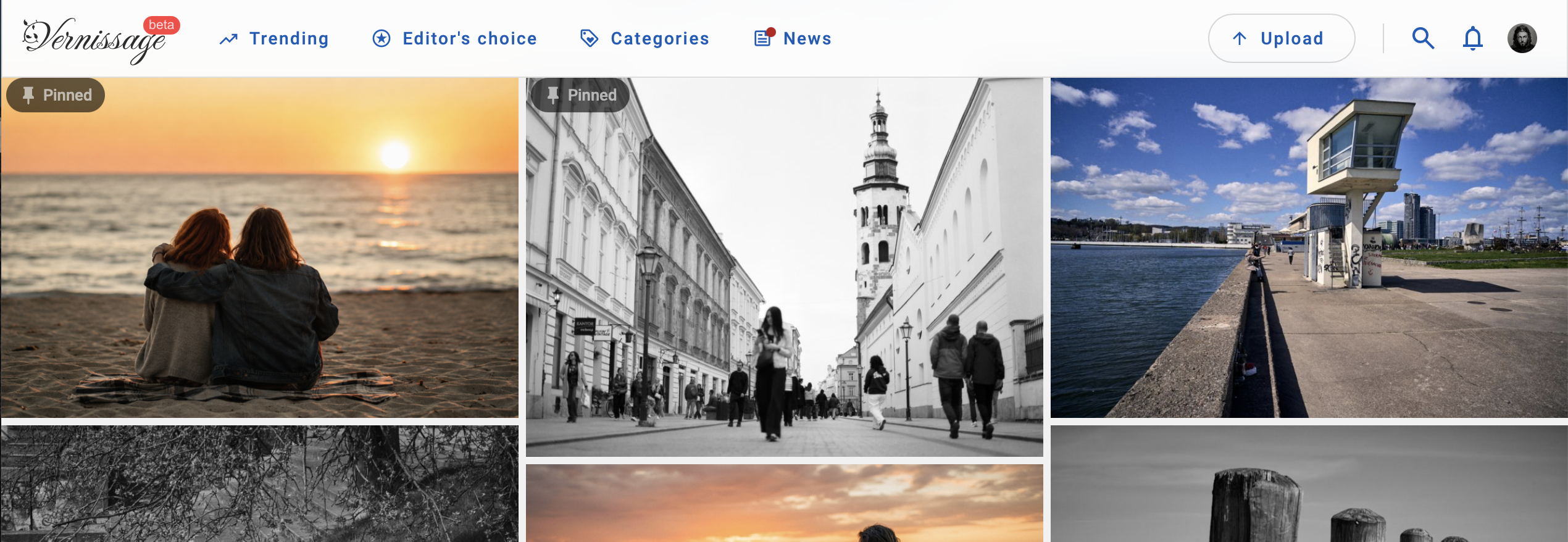Click the Pinned badge on street photo

tap(580, 95)
